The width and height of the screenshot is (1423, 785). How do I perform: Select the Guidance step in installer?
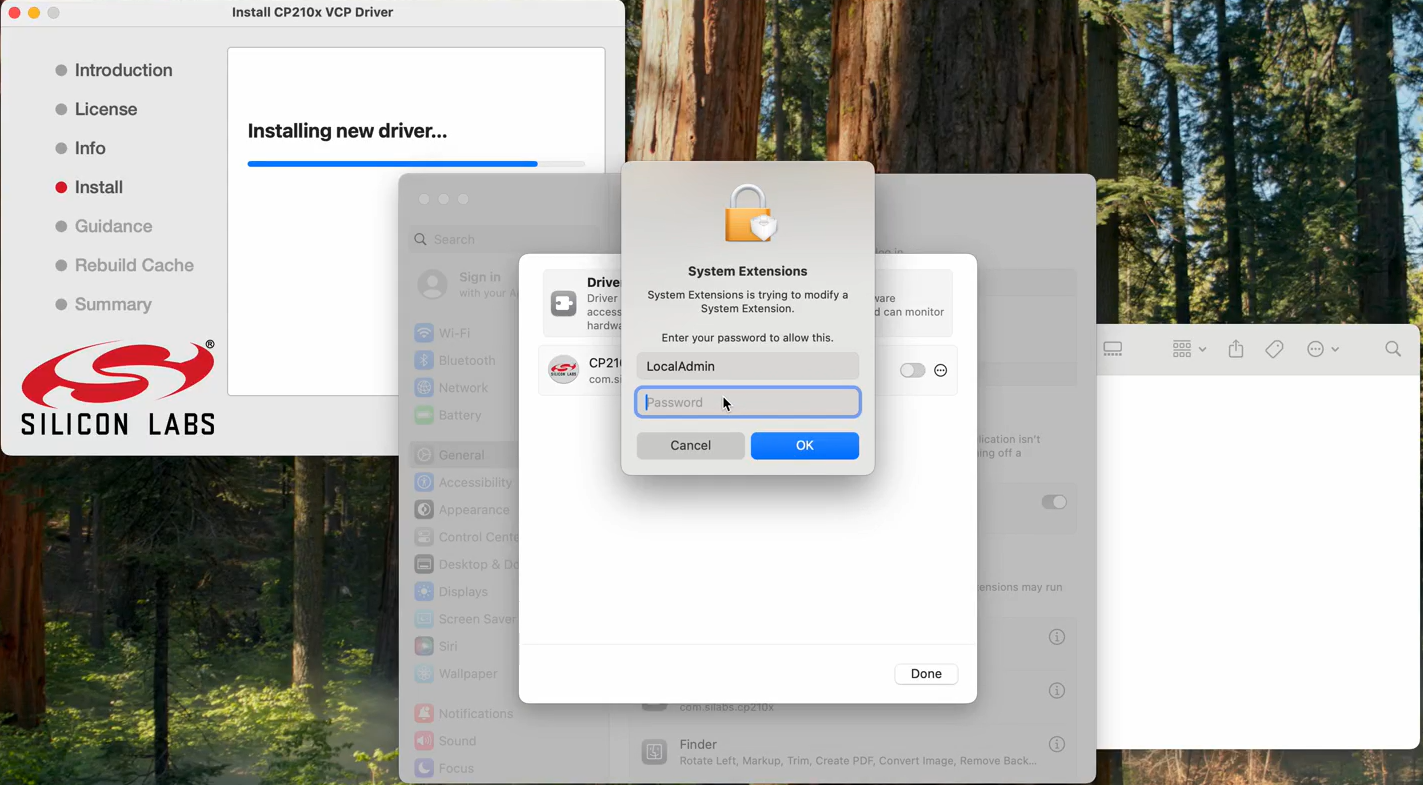pyautogui.click(x=113, y=226)
